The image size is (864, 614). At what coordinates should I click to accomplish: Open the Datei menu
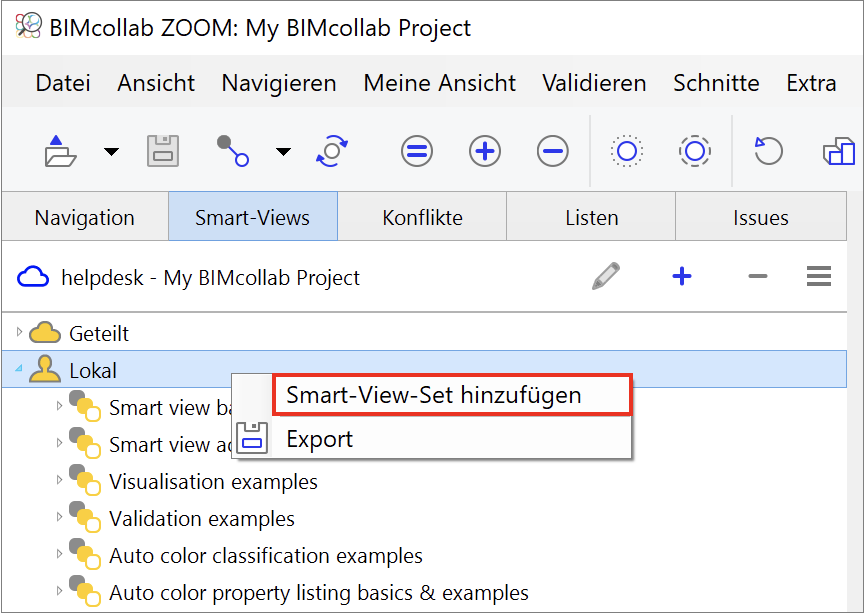tap(63, 83)
